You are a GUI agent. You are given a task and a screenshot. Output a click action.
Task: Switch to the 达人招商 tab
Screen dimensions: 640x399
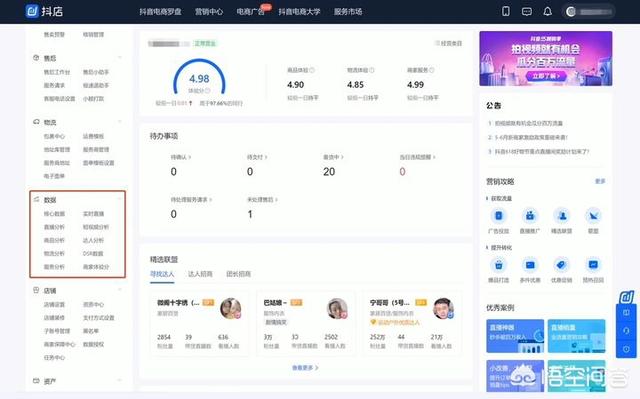pos(200,274)
